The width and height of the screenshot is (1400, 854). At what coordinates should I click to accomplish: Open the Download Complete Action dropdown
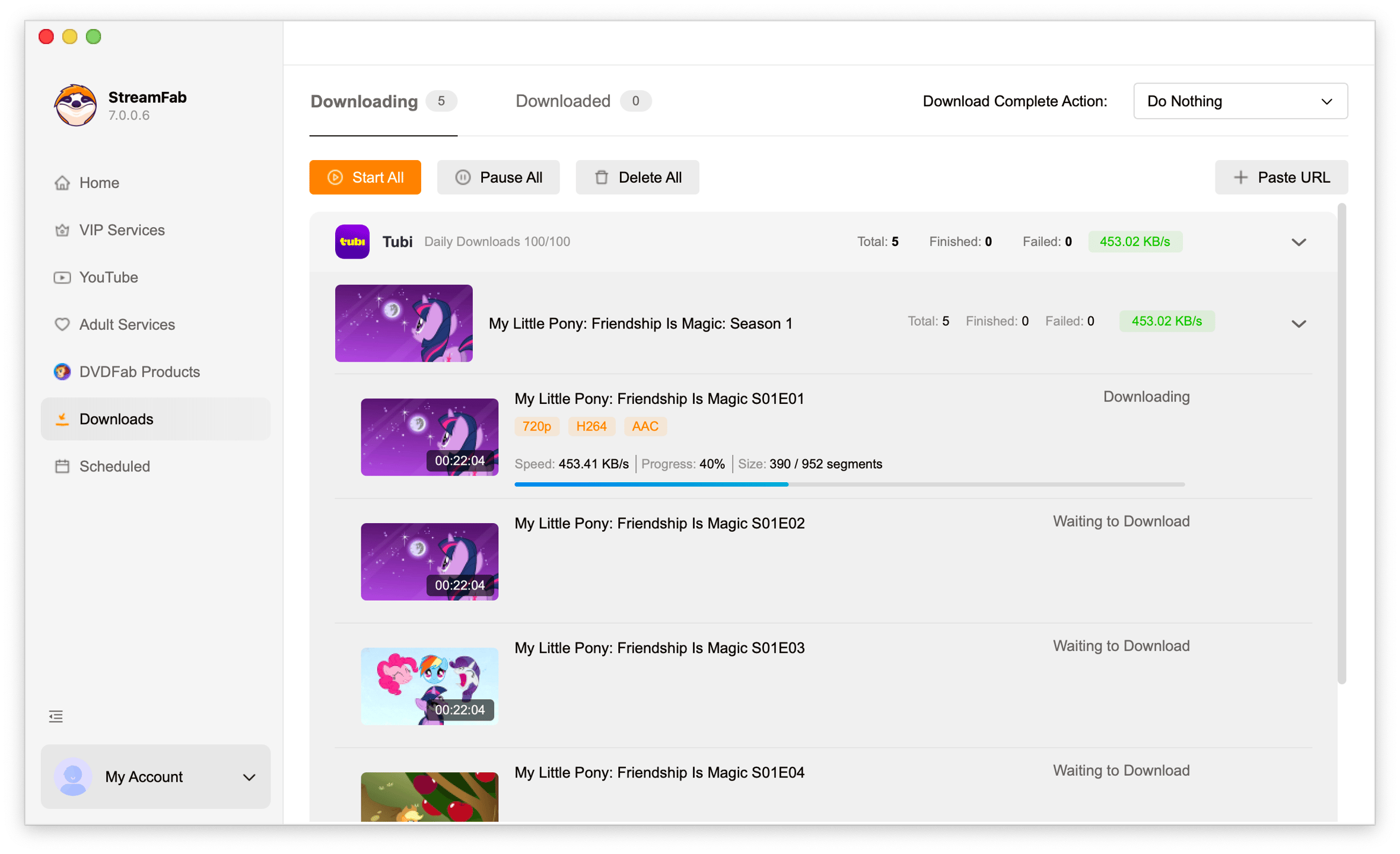(1240, 101)
